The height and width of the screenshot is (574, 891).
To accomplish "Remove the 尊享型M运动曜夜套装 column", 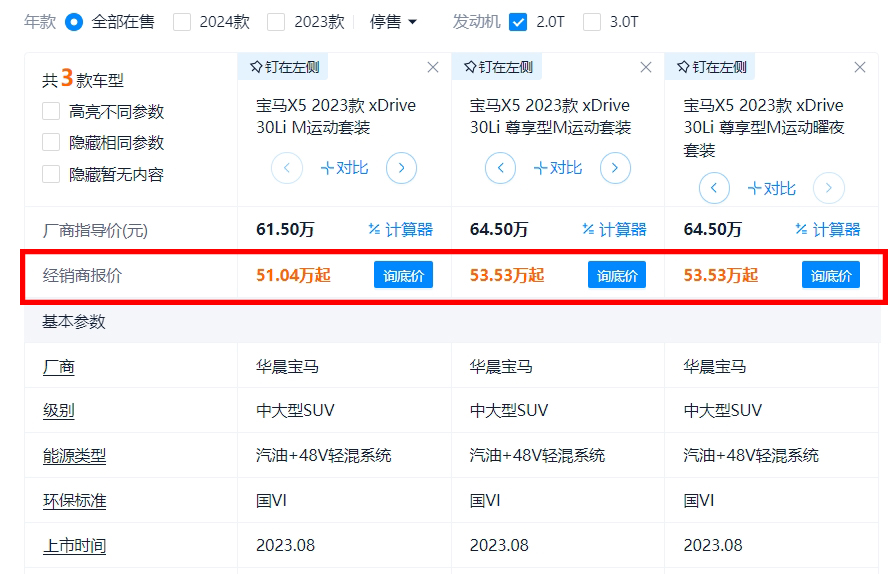I will (x=860, y=68).
